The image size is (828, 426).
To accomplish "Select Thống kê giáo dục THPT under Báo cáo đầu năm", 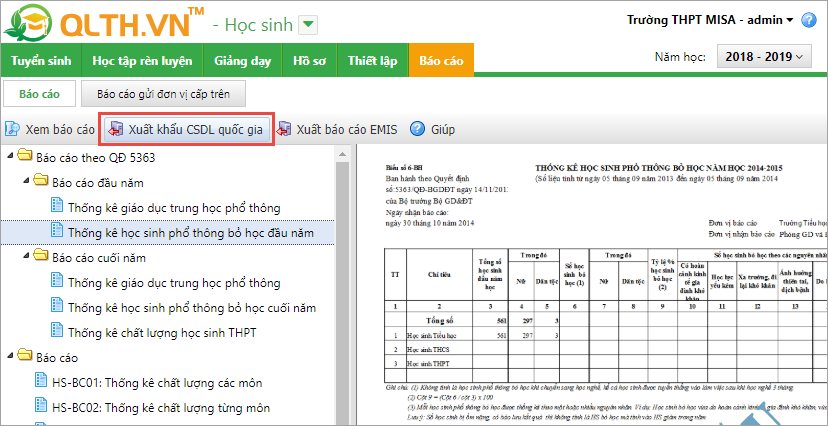I will point(174,207).
